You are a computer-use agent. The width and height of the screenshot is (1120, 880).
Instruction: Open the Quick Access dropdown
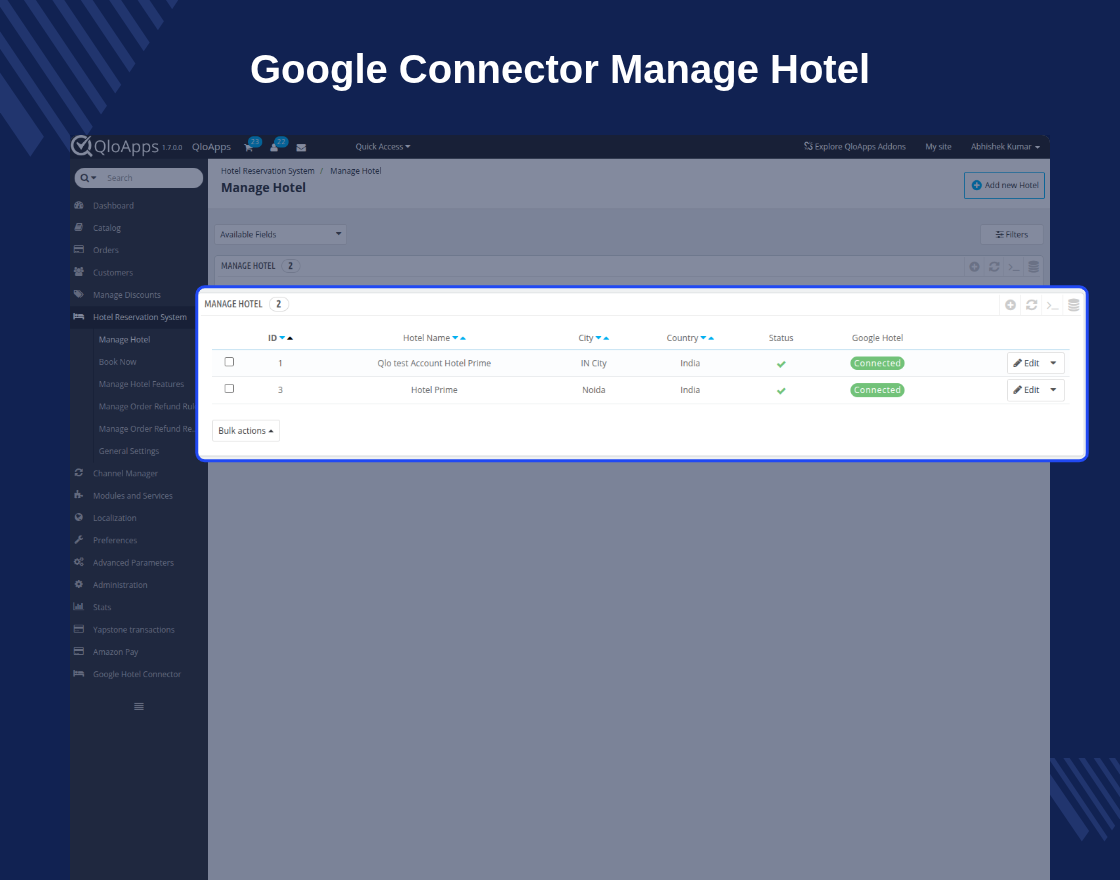pyautogui.click(x=383, y=146)
